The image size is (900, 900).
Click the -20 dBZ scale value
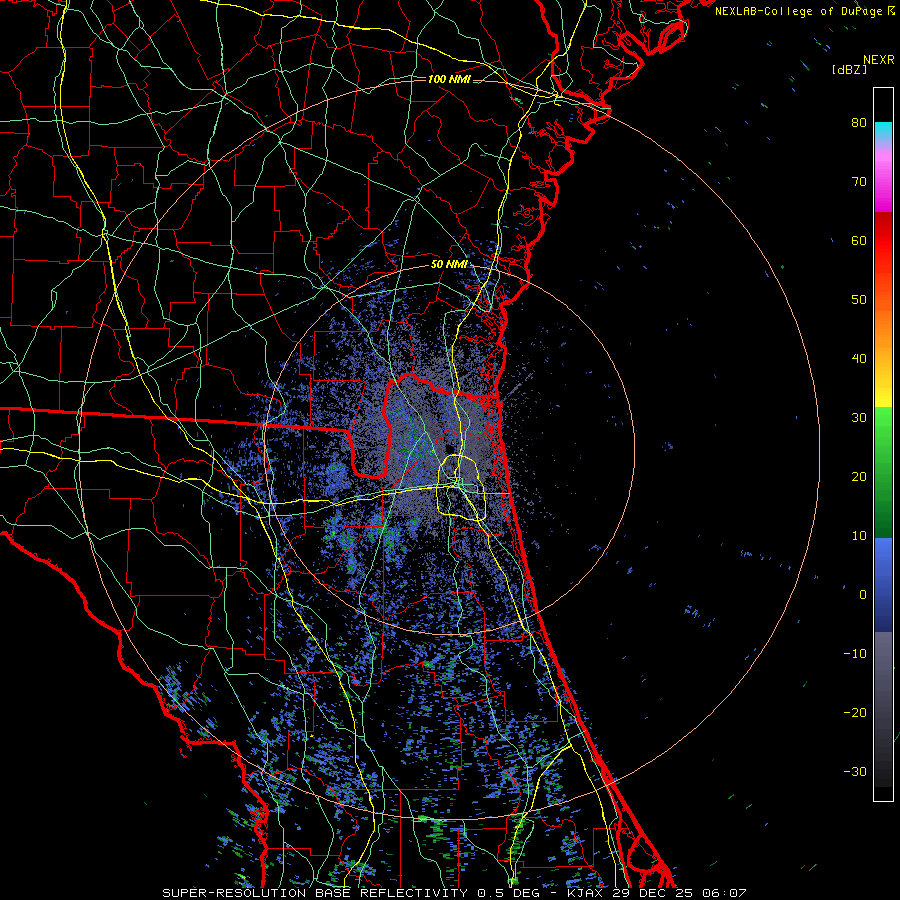pos(855,712)
